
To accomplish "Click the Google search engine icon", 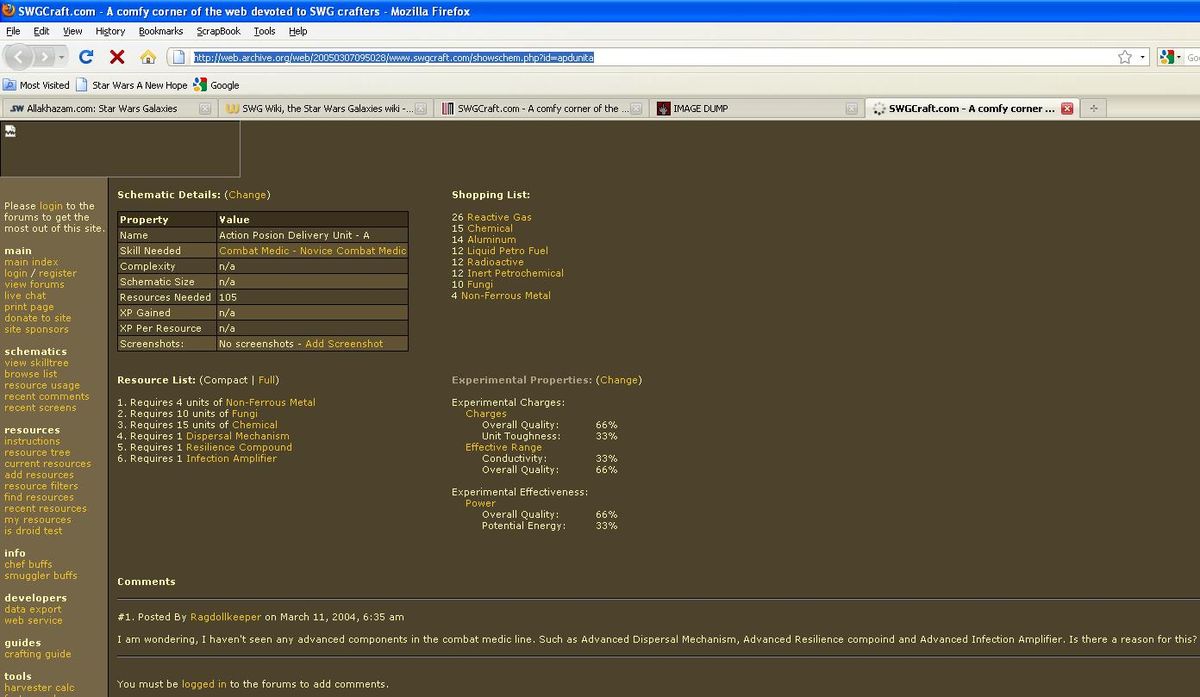I will click(x=1166, y=57).
